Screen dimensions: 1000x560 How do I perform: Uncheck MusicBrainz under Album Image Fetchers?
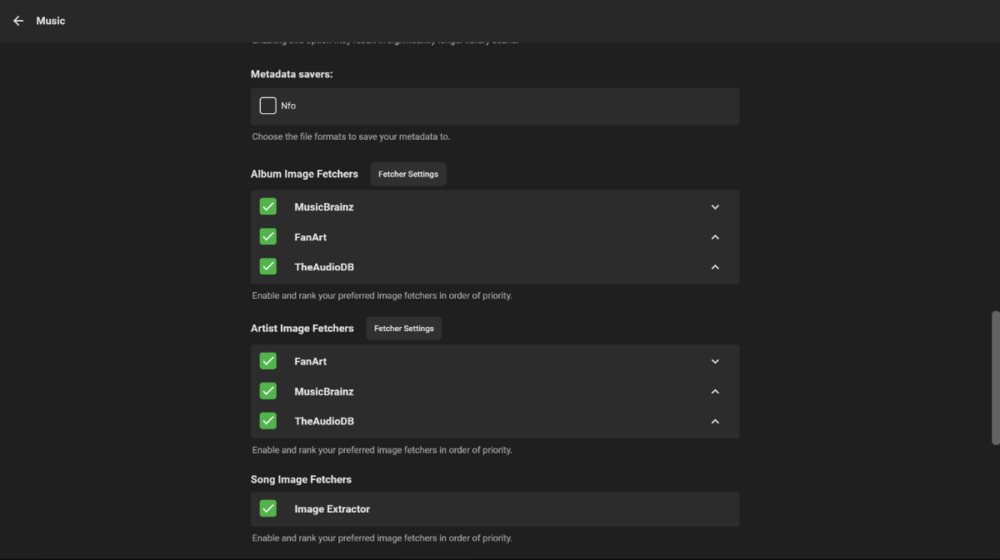268,207
